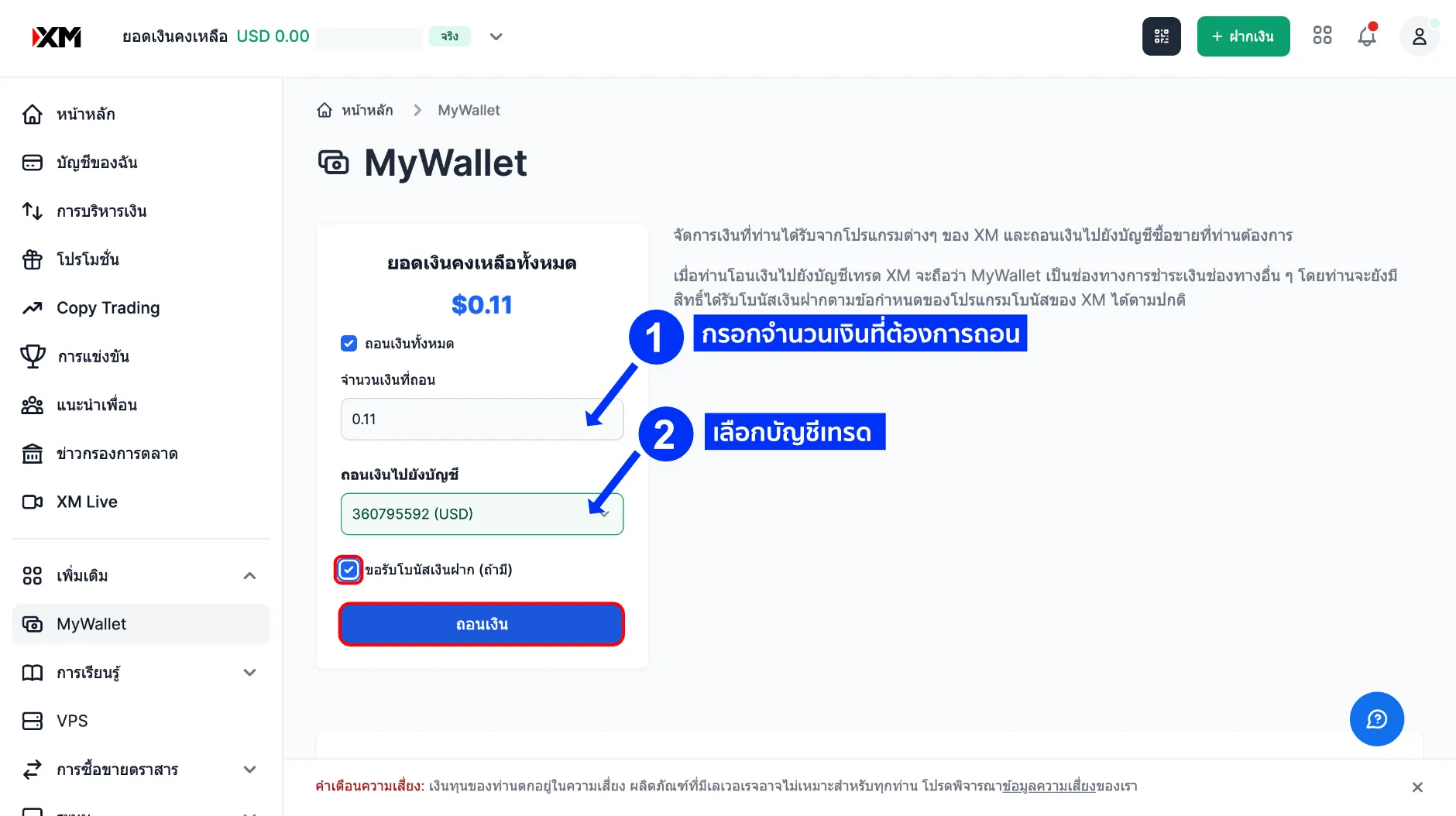Click the home icon in breadcrumb
This screenshot has height=816, width=1456.
[325, 110]
